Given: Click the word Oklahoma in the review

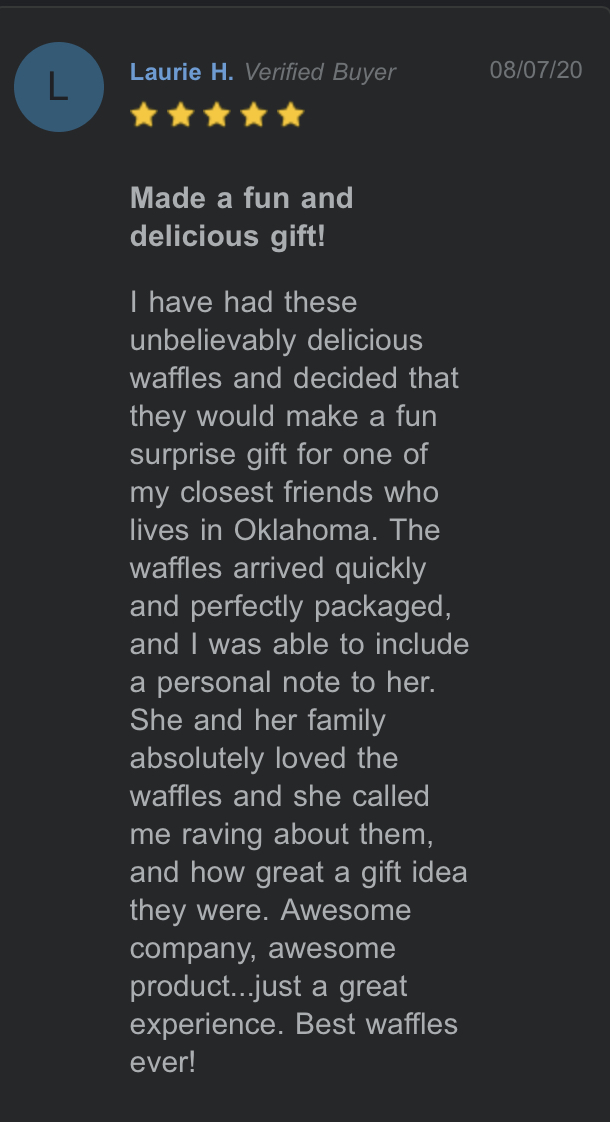Looking at the screenshot, I should 305,530.
